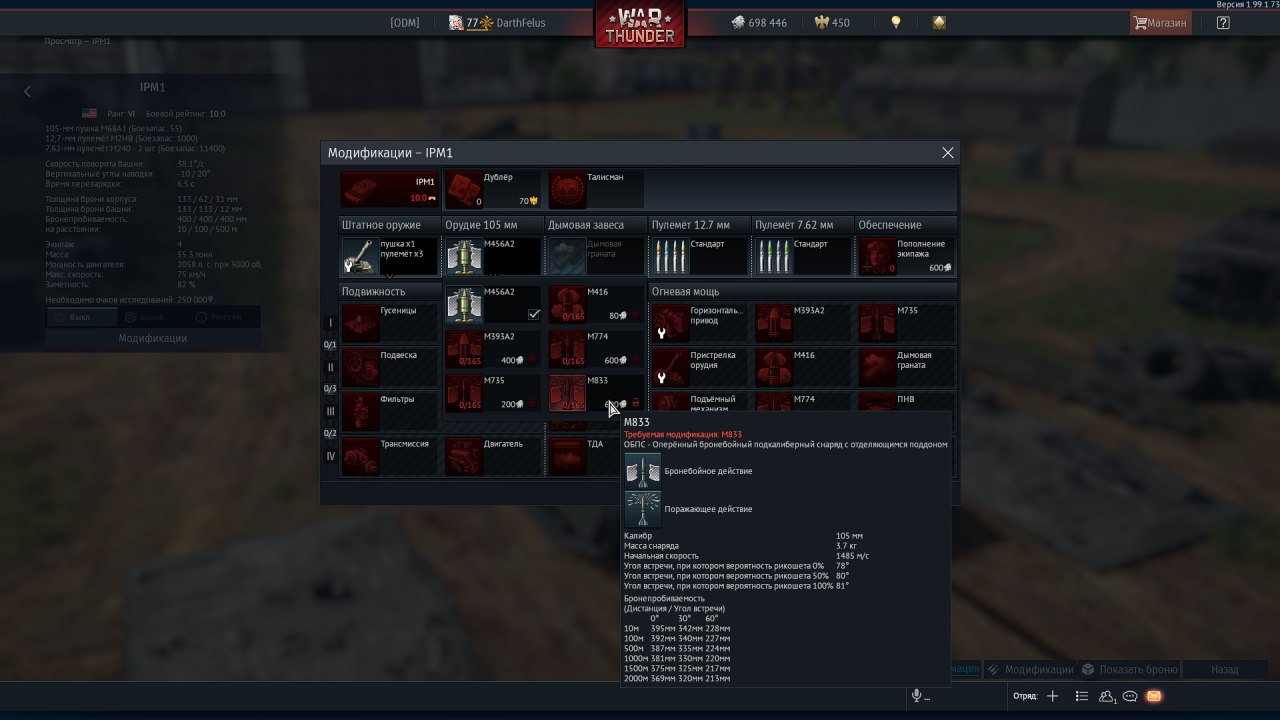Open the Двигатель engine modification
1280x720 pixels.
[493, 456]
